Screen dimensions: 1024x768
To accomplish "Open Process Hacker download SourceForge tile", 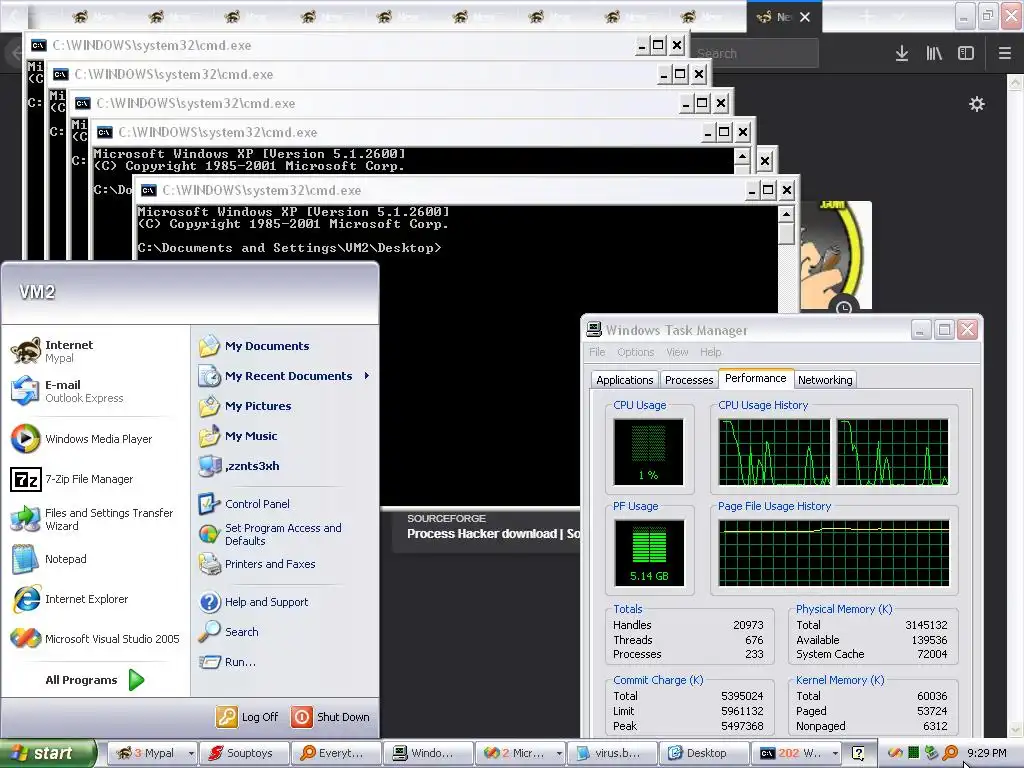I will pyautogui.click(x=487, y=530).
